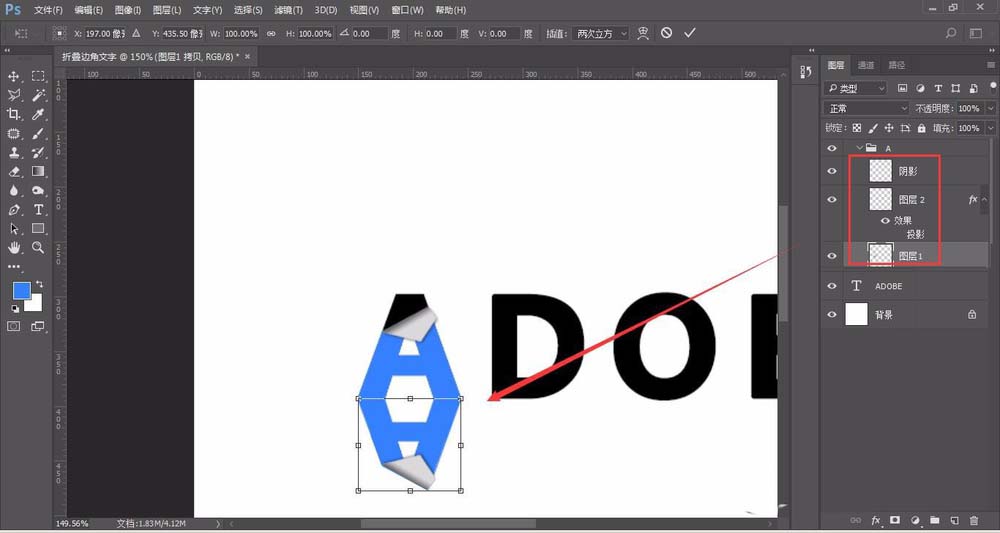Screen dimensions: 1000x533
Task: Select the Move tool
Action: click(13, 77)
